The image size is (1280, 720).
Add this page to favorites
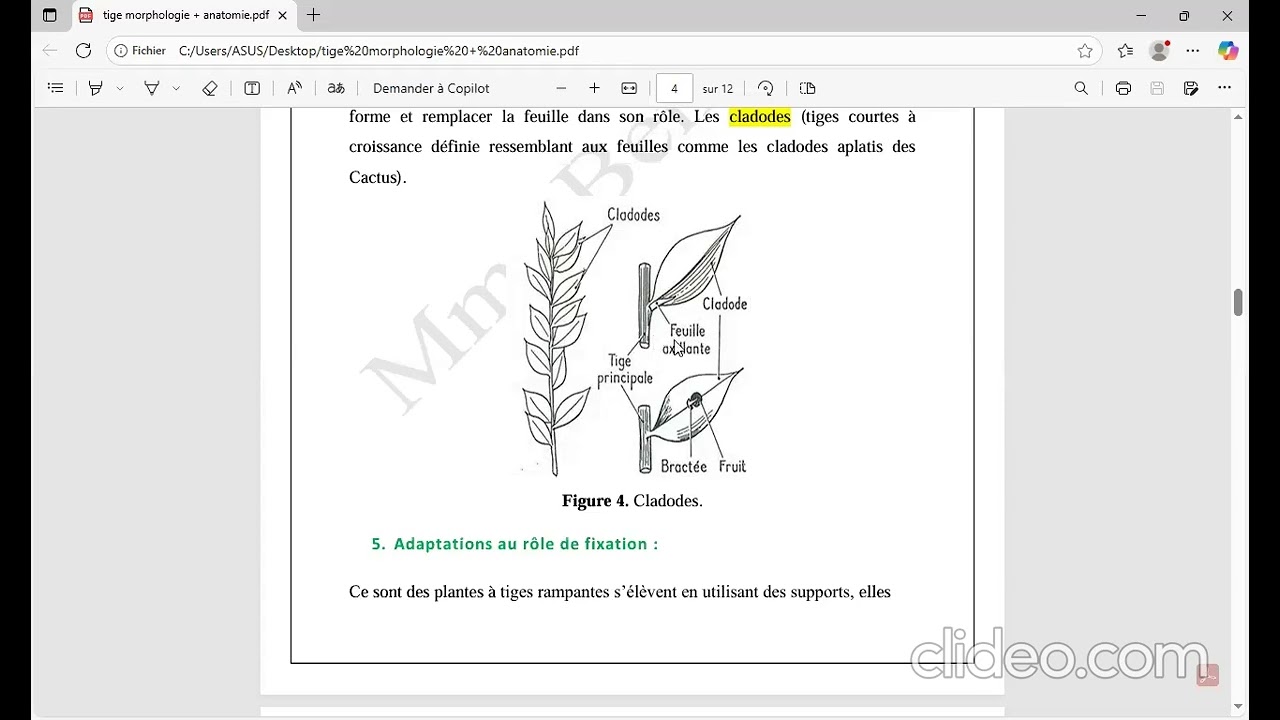[x=1085, y=50]
